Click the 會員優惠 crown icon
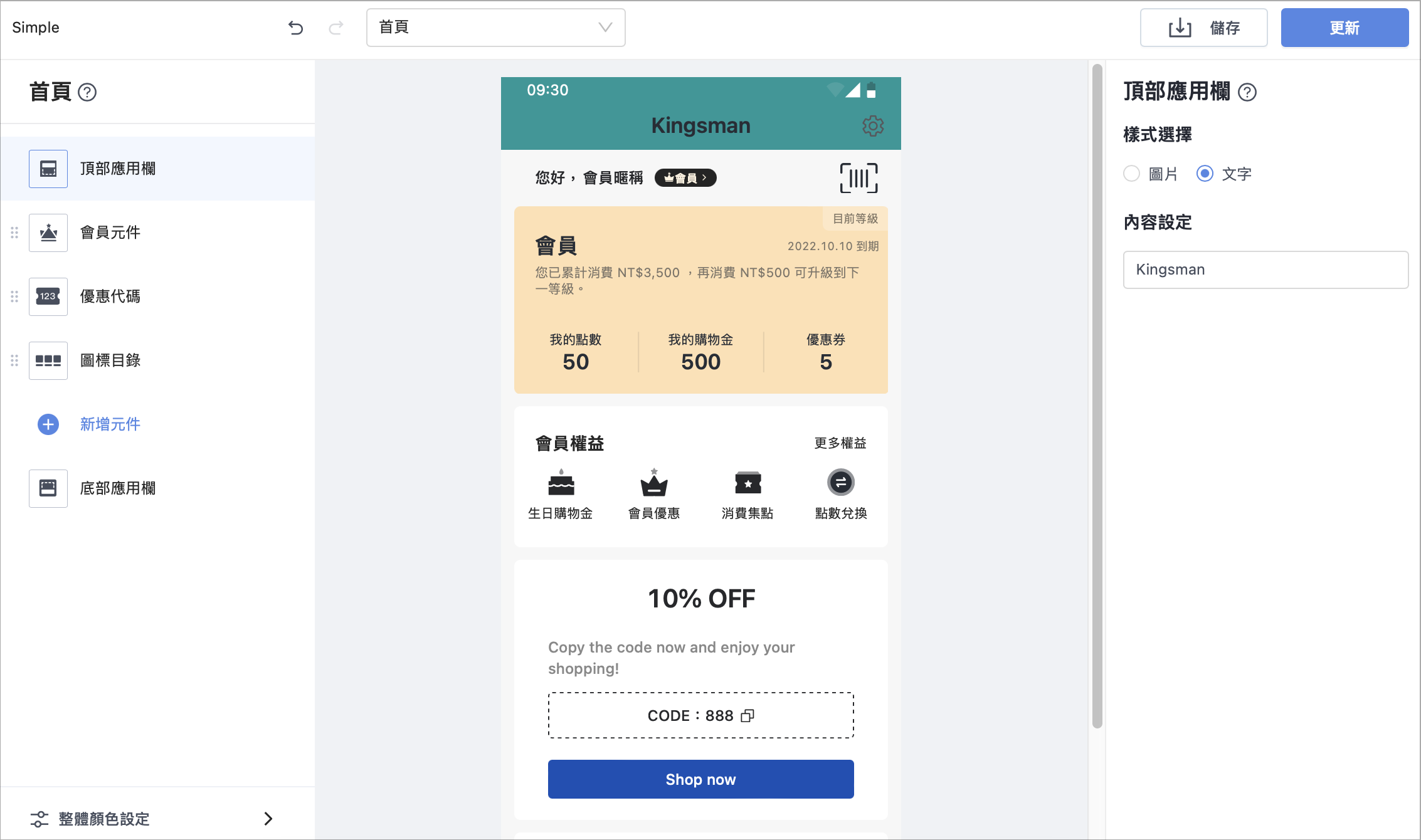1421x840 pixels. (x=654, y=483)
